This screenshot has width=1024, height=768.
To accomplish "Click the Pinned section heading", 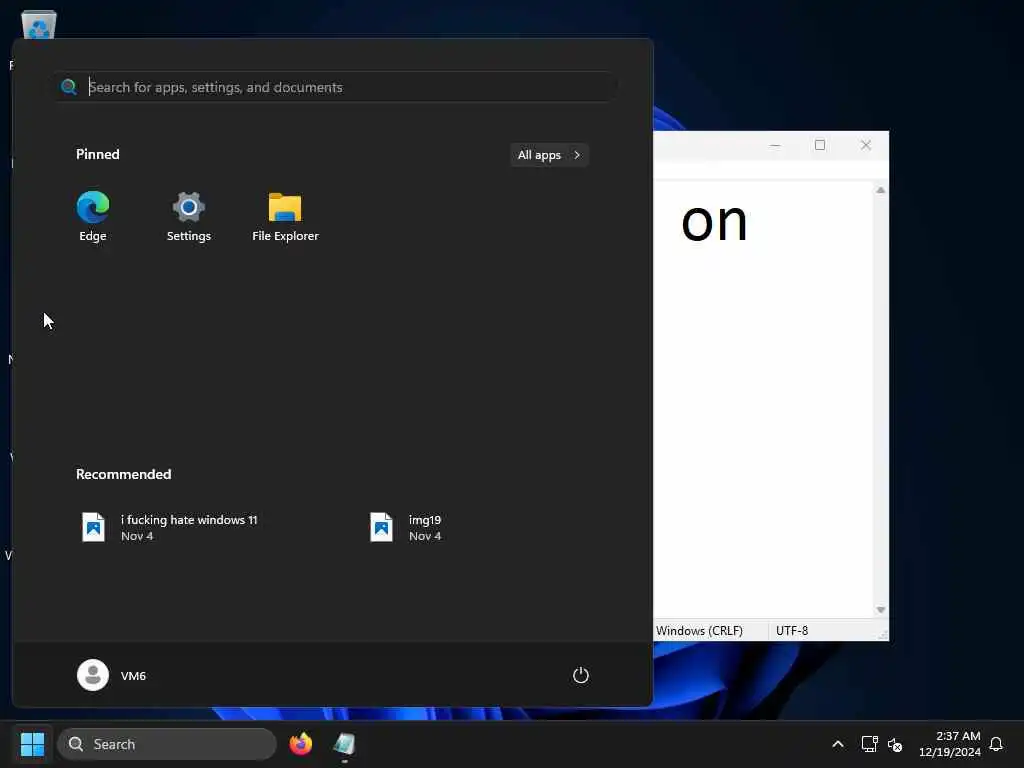I will 98,154.
